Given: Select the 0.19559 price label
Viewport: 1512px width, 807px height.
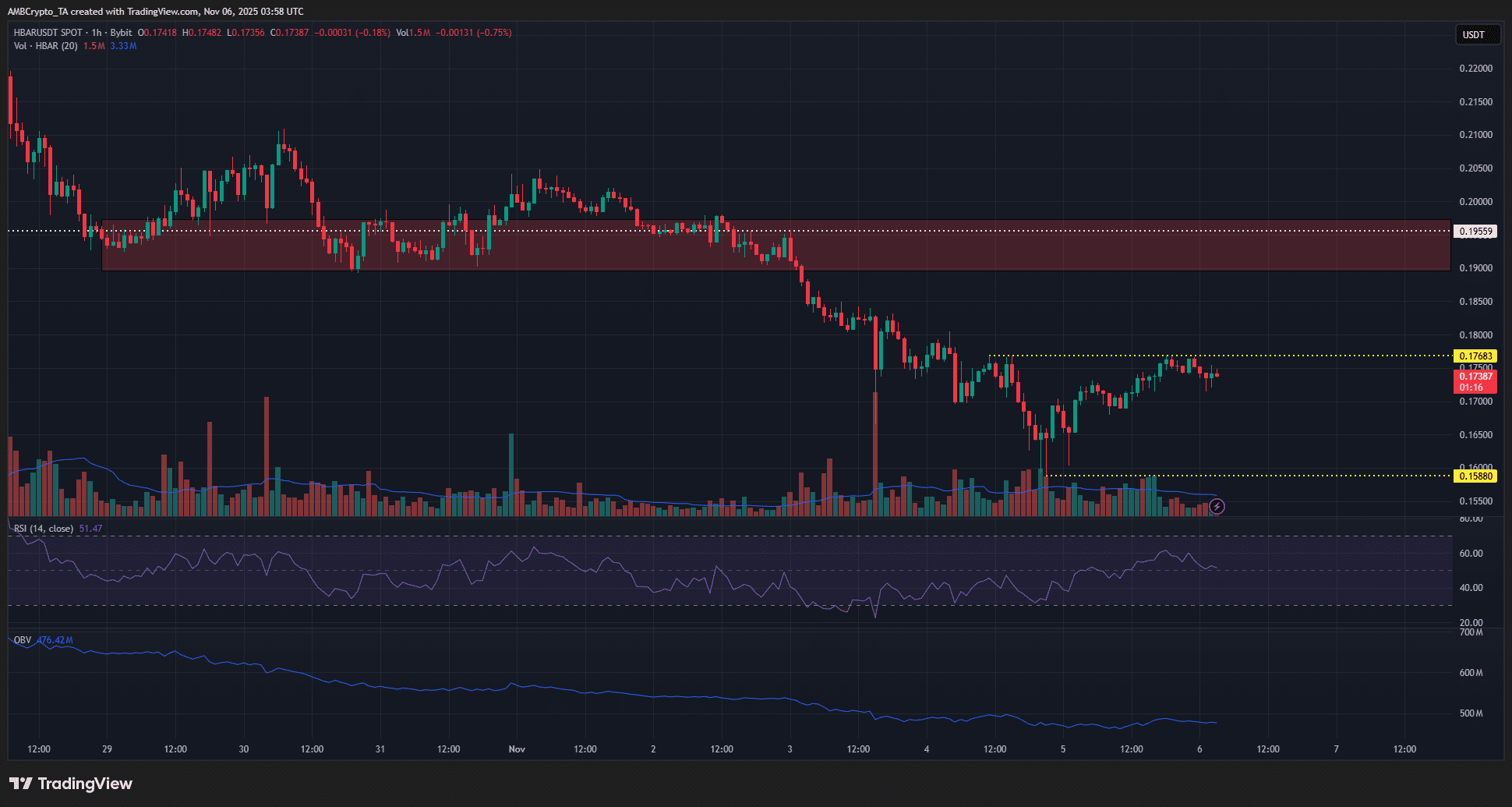Looking at the screenshot, I should [1476, 232].
